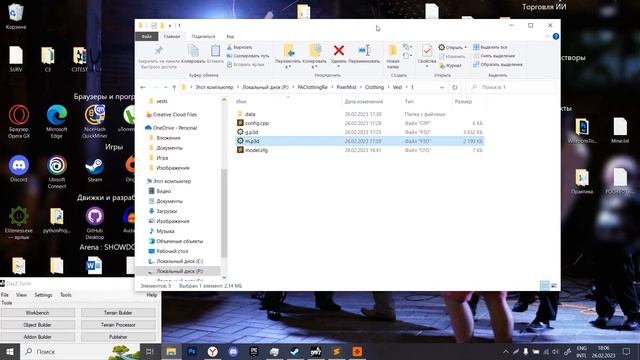This screenshot has width=640, height=360.
Task: Open the Opera GX desktop shortcut
Action: coord(19,122)
